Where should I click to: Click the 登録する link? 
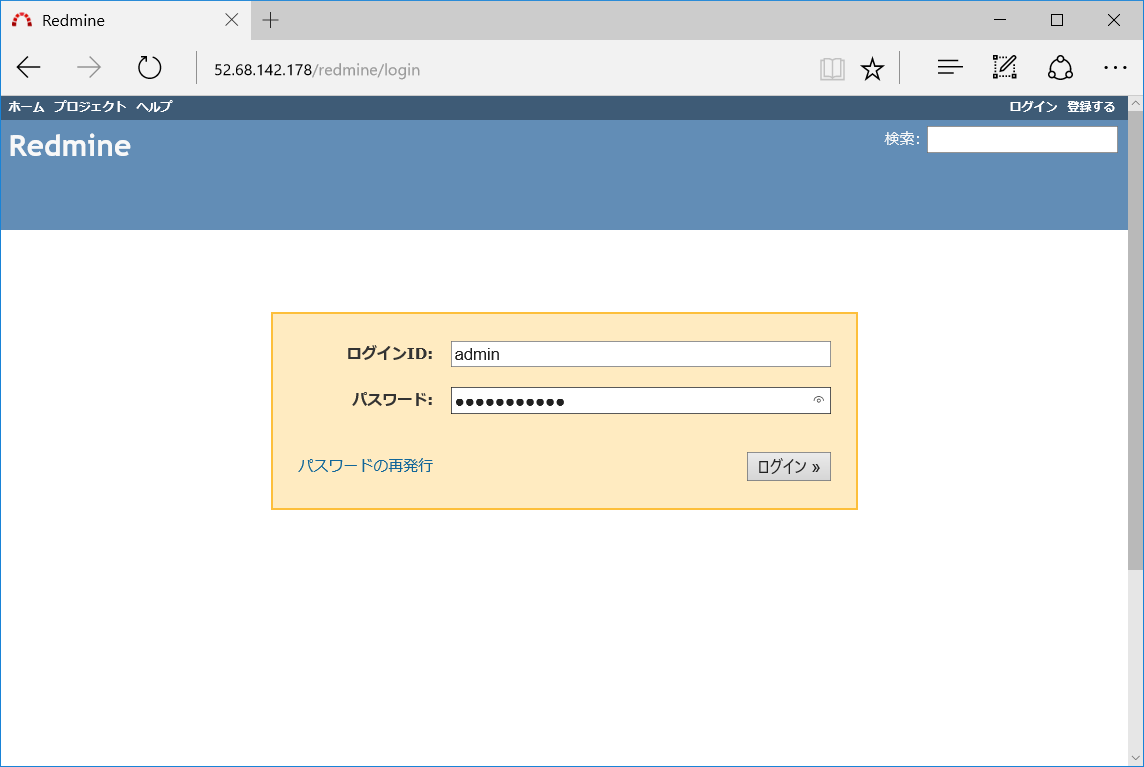(1091, 106)
